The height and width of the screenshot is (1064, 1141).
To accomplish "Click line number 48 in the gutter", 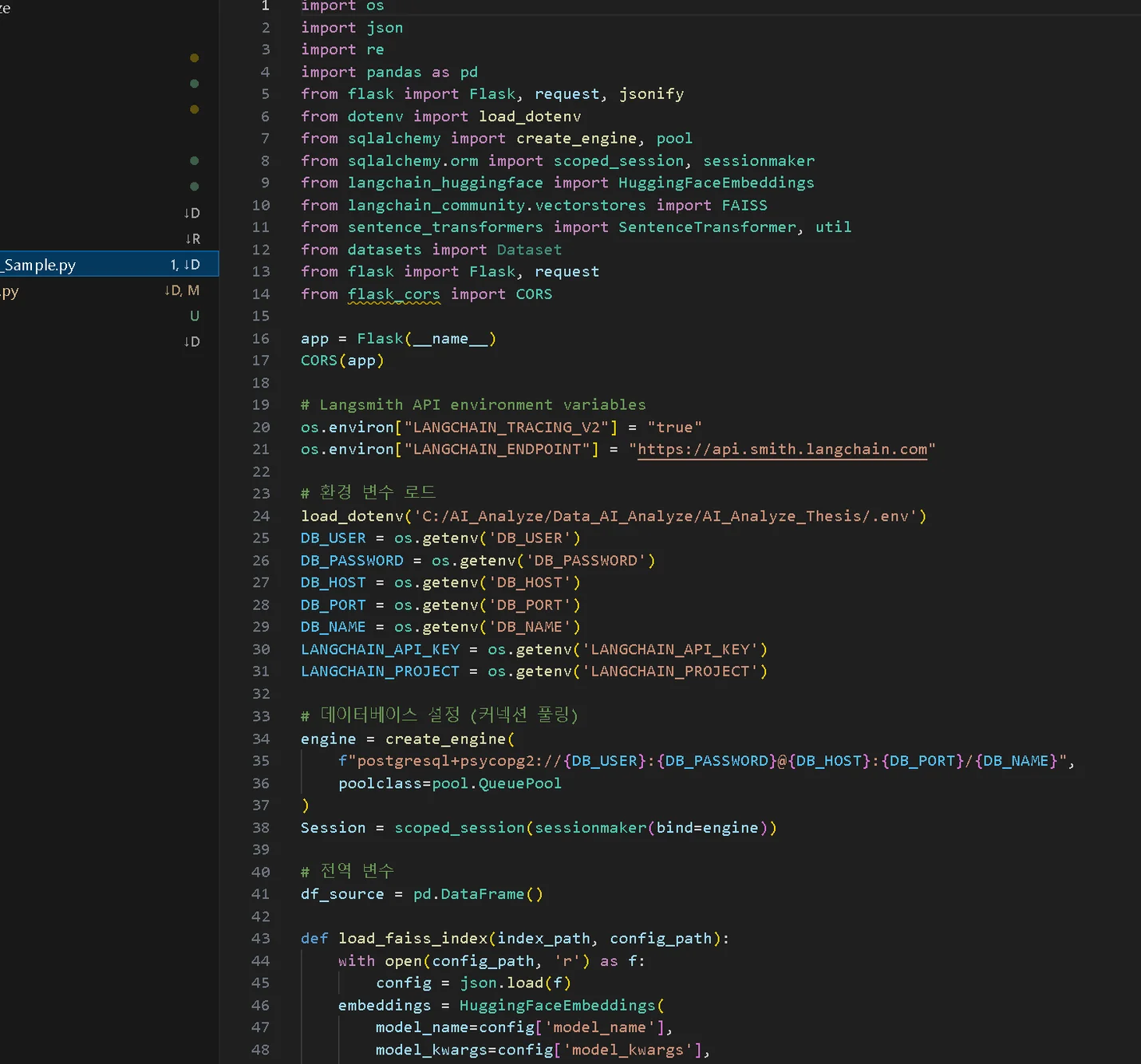I will coord(261,1050).
